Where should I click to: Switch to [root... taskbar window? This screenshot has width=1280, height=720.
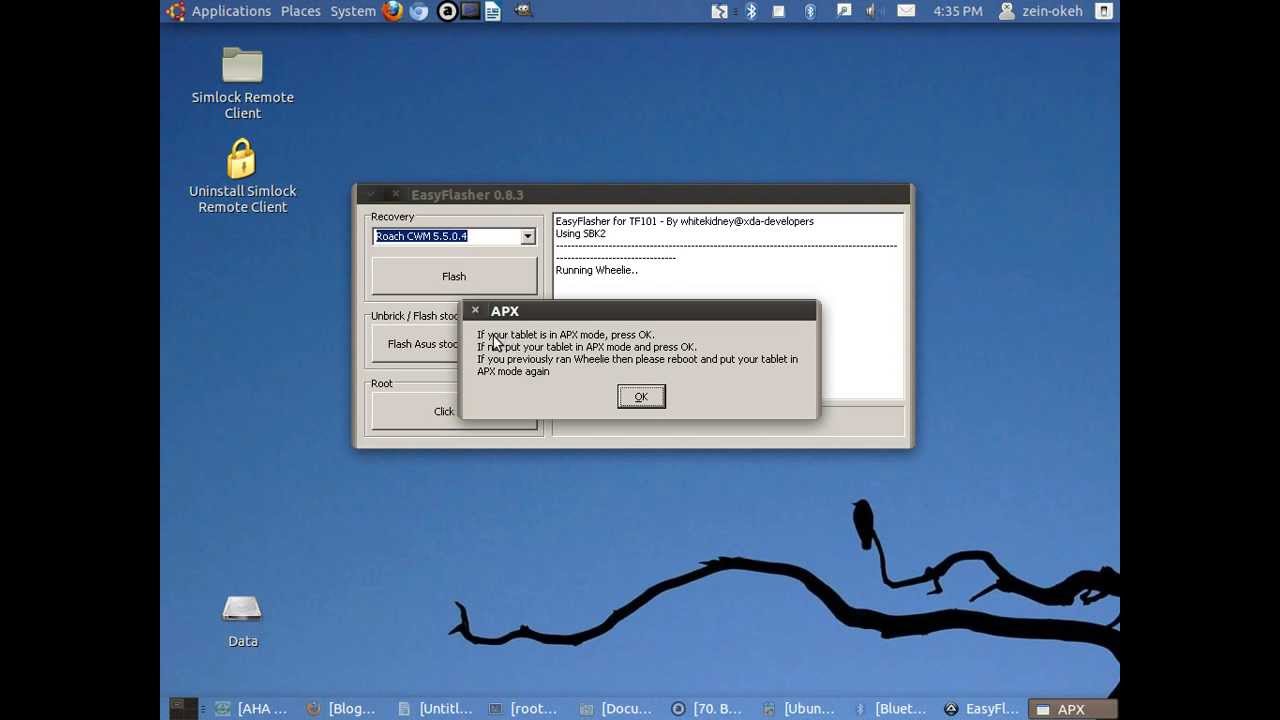(523, 708)
